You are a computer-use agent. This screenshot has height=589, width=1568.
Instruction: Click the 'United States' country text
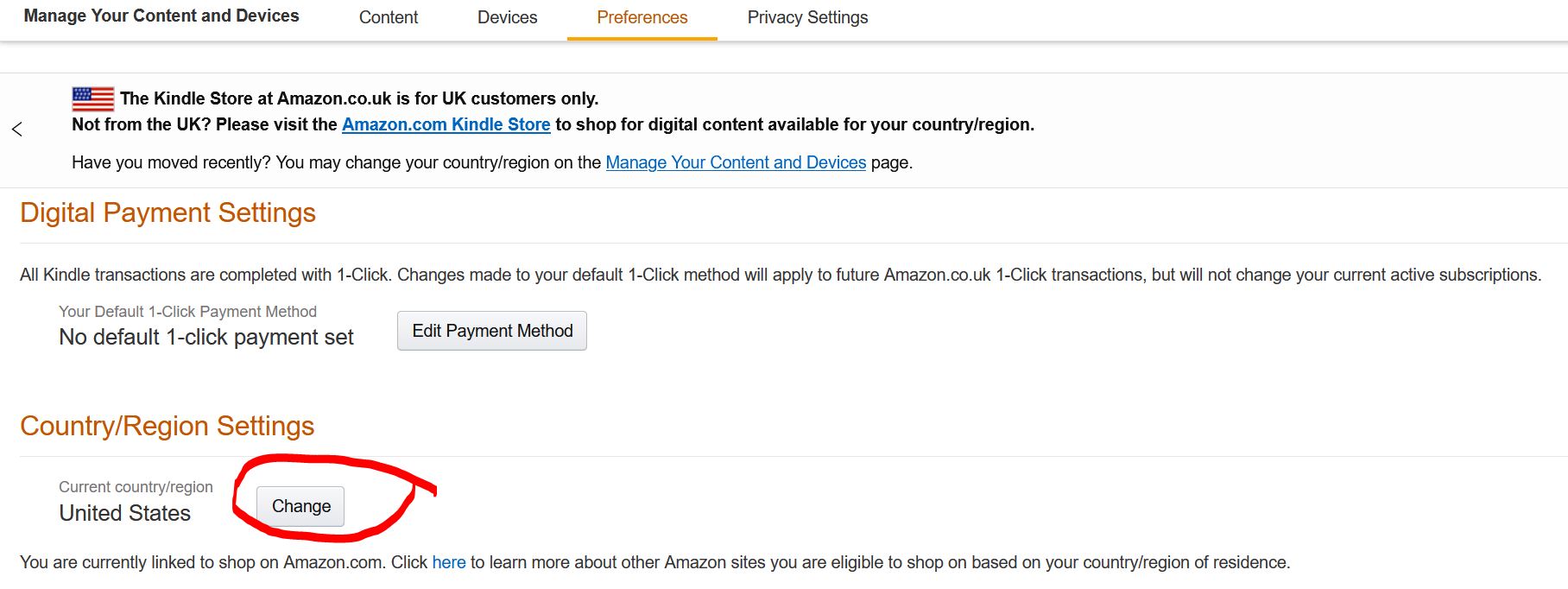124,512
